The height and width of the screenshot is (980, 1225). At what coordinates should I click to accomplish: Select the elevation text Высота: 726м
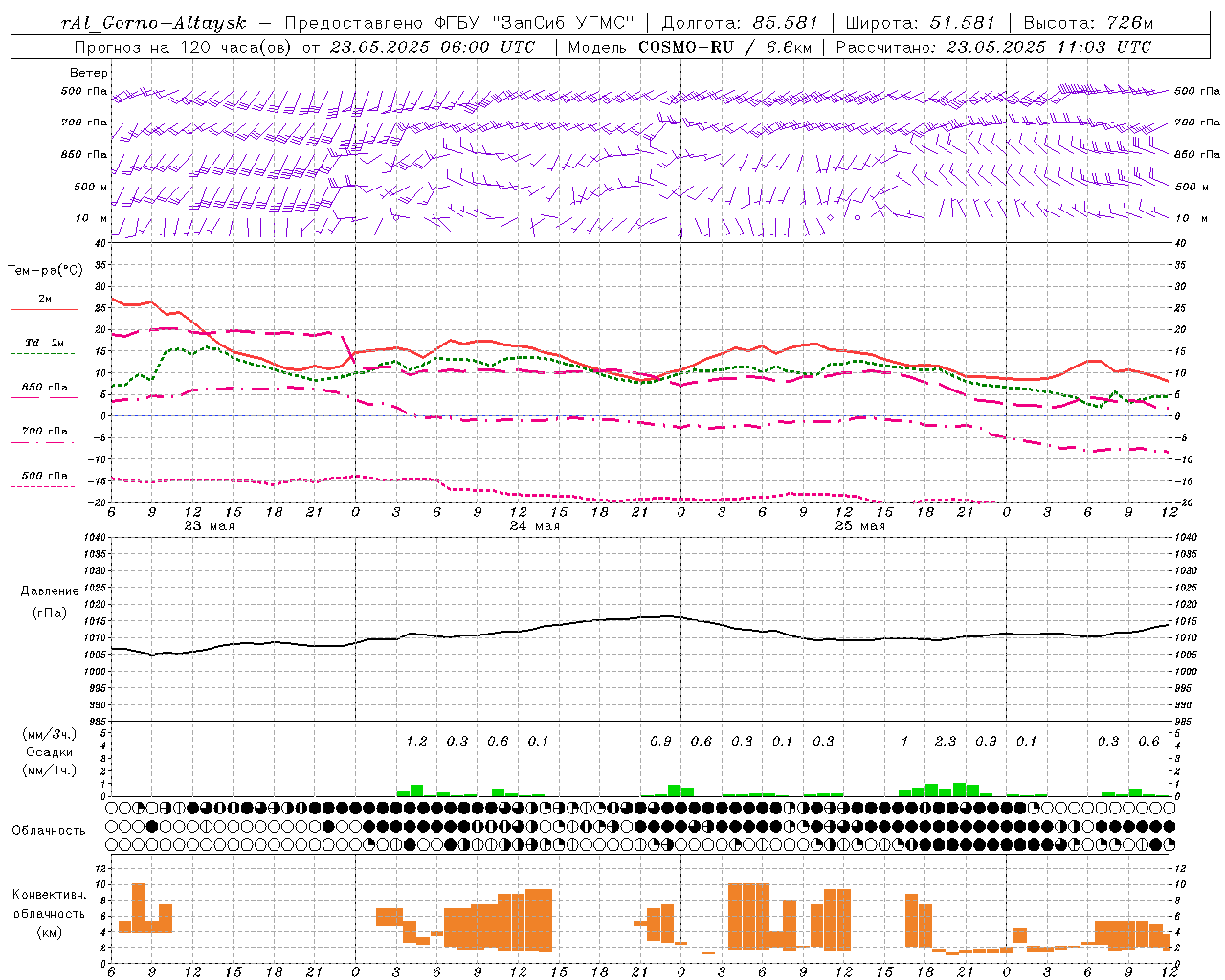click(x=1088, y=23)
